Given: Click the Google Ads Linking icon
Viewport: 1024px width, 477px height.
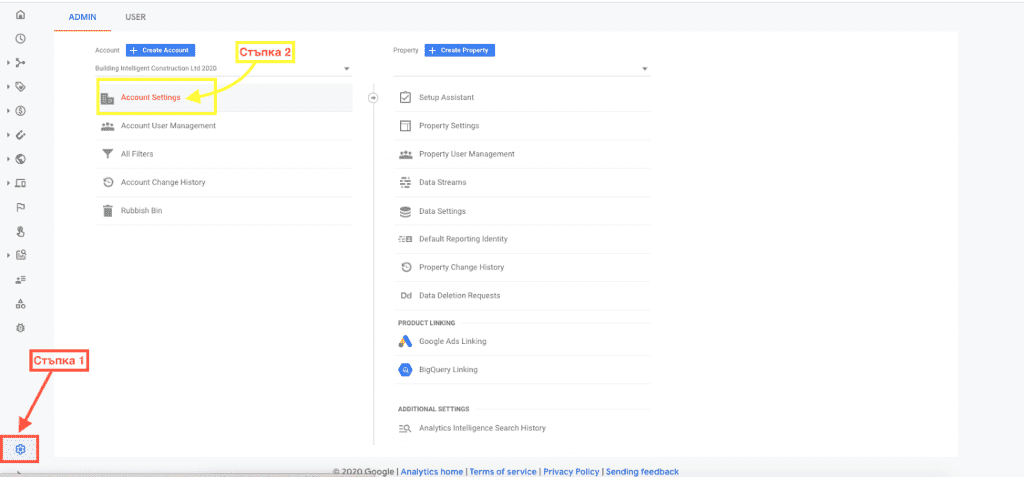Looking at the screenshot, I should (405, 341).
